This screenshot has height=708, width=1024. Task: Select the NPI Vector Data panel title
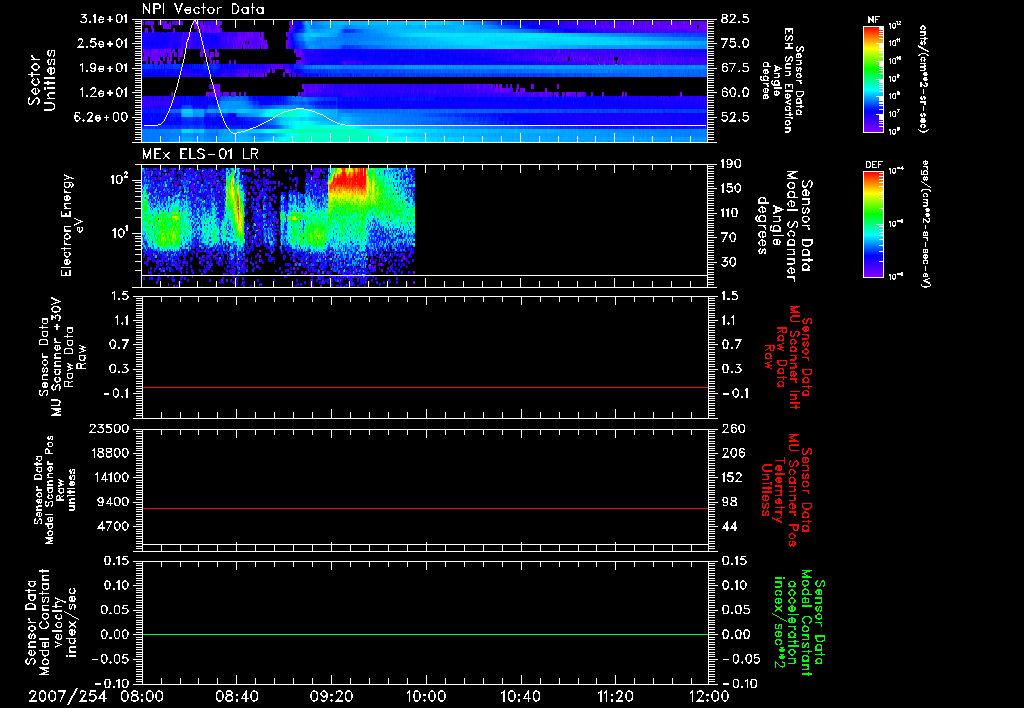pos(203,9)
